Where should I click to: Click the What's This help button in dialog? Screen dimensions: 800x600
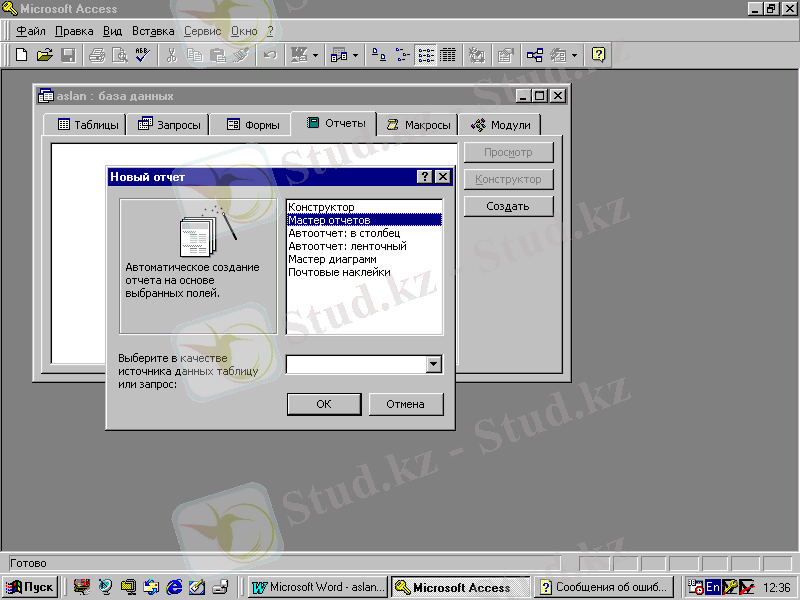425,177
